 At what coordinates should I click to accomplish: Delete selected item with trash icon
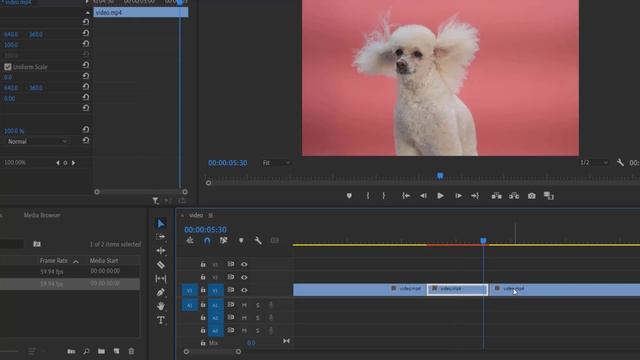pos(131,351)
